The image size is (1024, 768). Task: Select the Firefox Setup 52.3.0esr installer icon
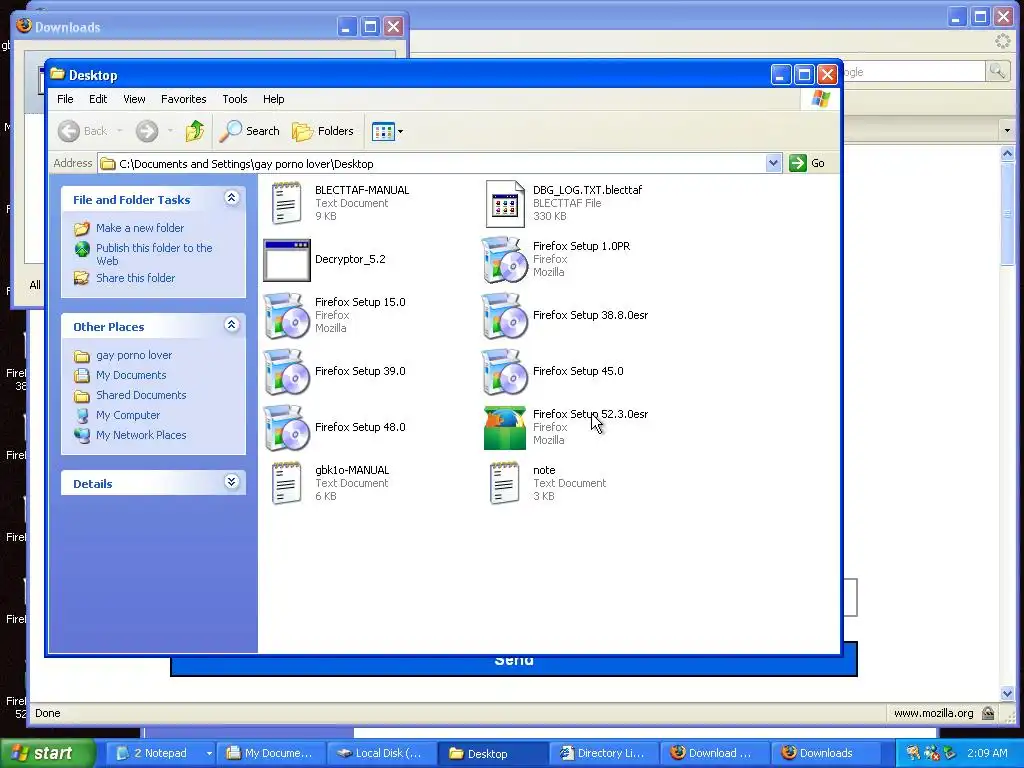pyautogui.click(x=505, y=428)
